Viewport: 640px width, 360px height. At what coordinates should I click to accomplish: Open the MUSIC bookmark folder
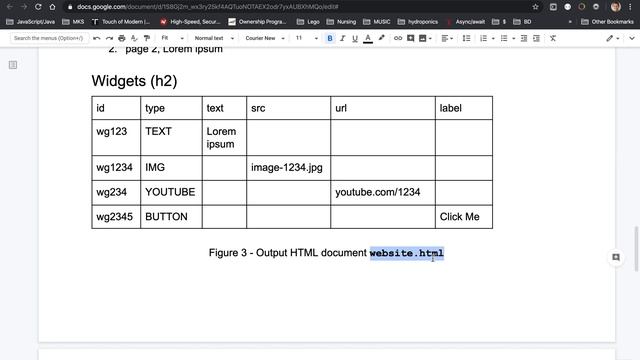[x=377, y=22]
